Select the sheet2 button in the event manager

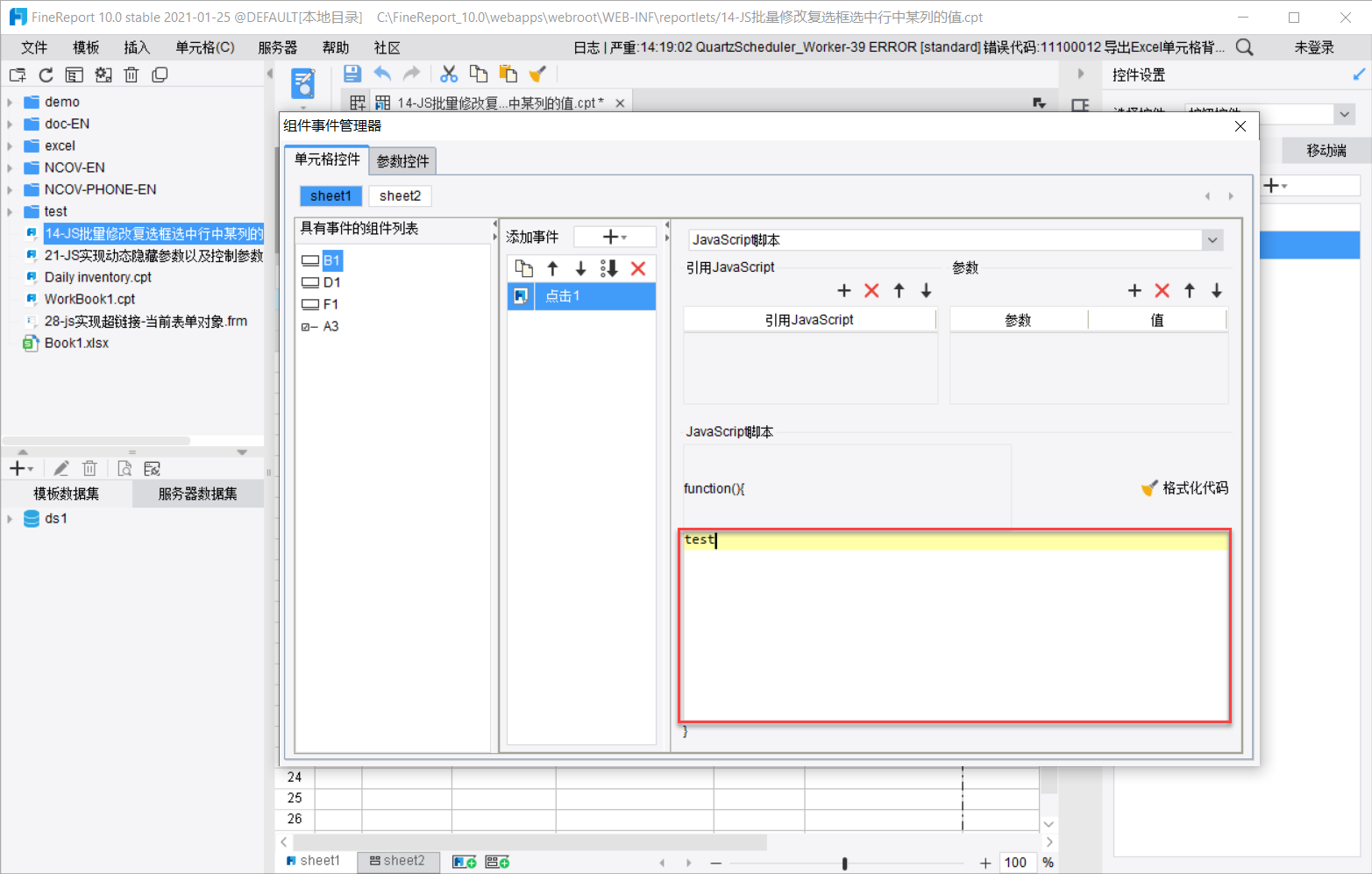(400, 196)
